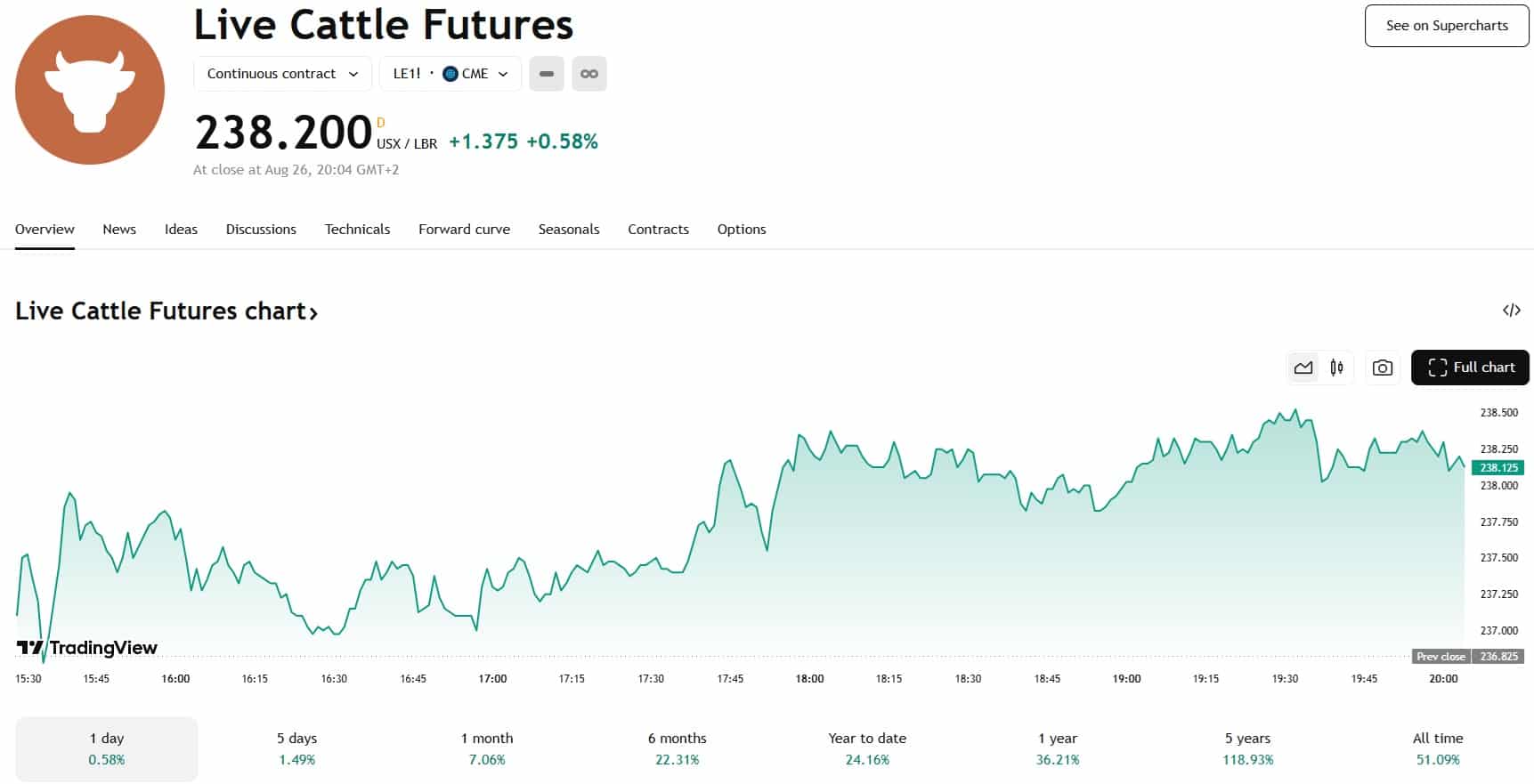Screen dimensions: 1534x784
Task: Click the See on Supercharts button
Action: (1446, 26)
